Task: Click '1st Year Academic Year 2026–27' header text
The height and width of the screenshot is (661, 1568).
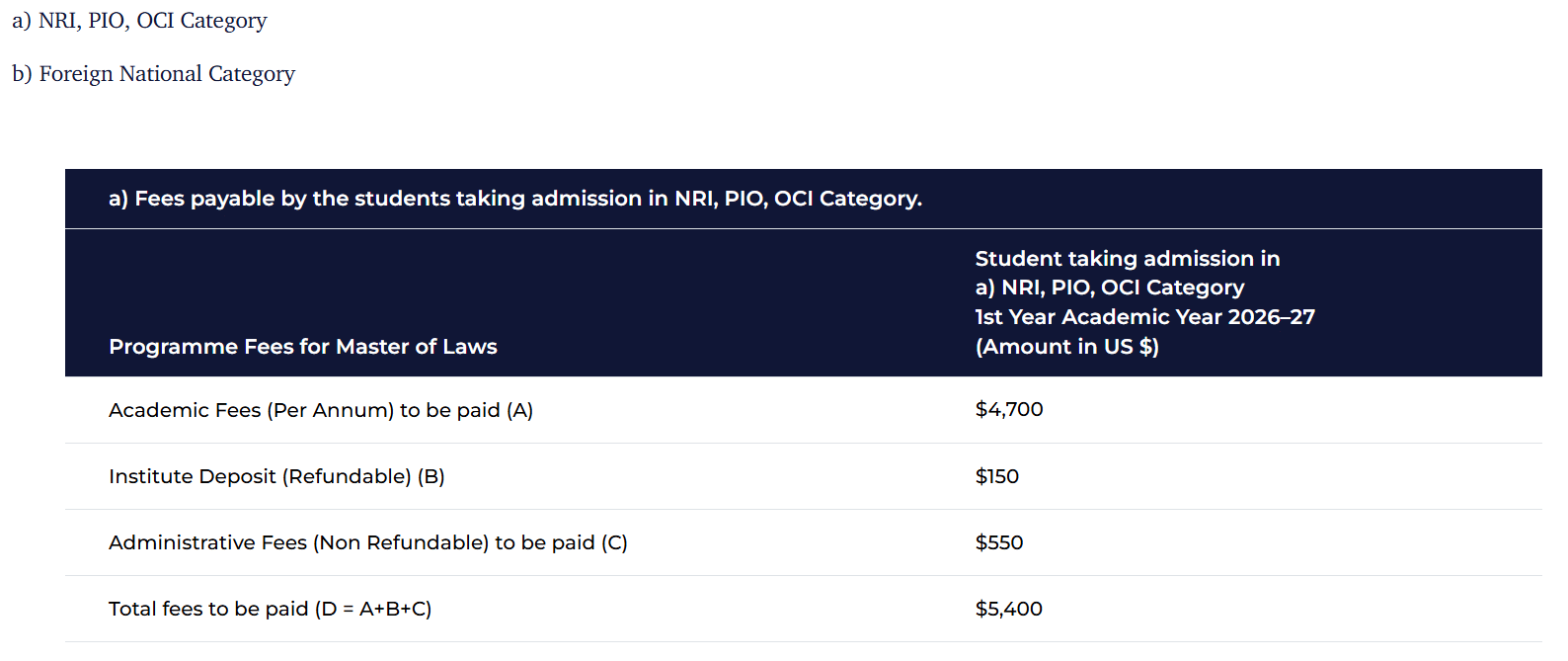Action: [x=1144, y=317]
